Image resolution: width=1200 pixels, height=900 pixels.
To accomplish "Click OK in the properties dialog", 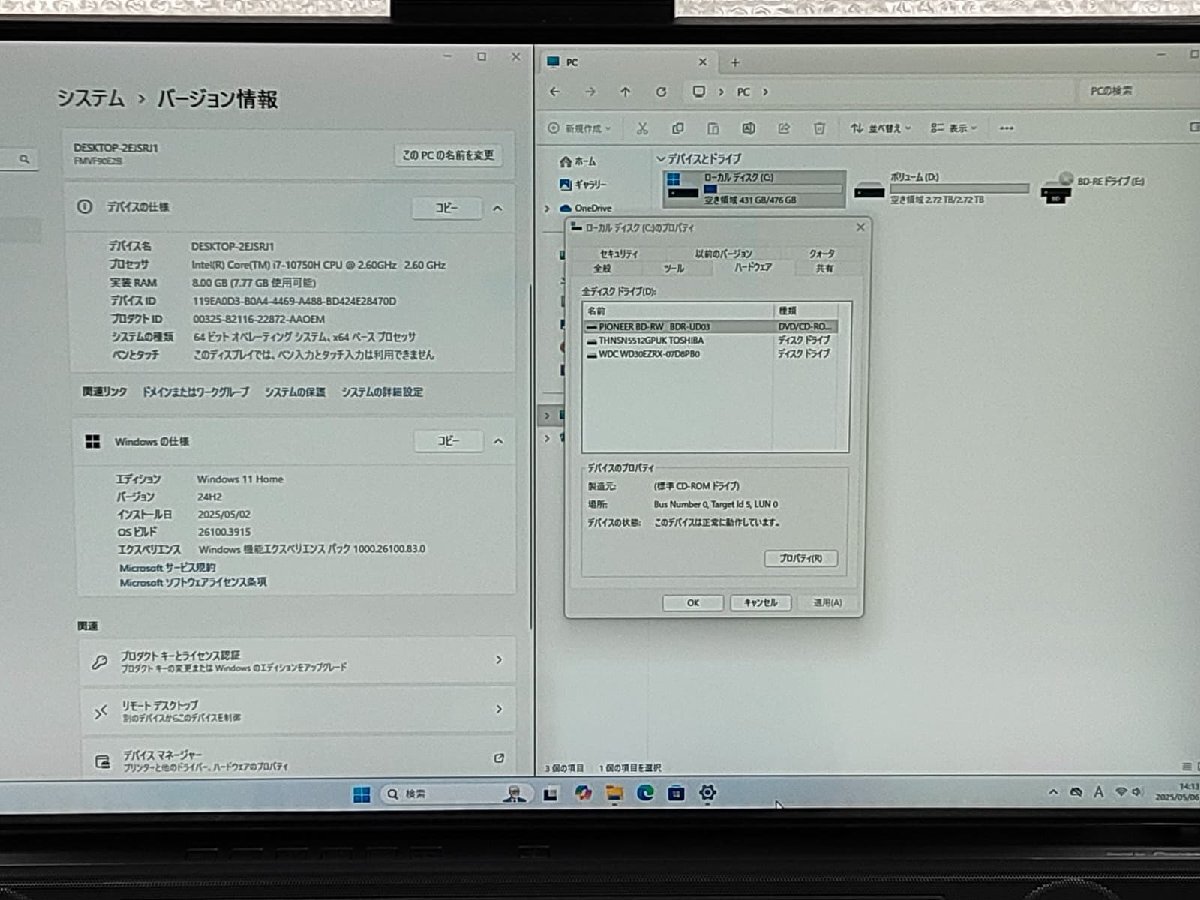I will (x=692, y=603).
